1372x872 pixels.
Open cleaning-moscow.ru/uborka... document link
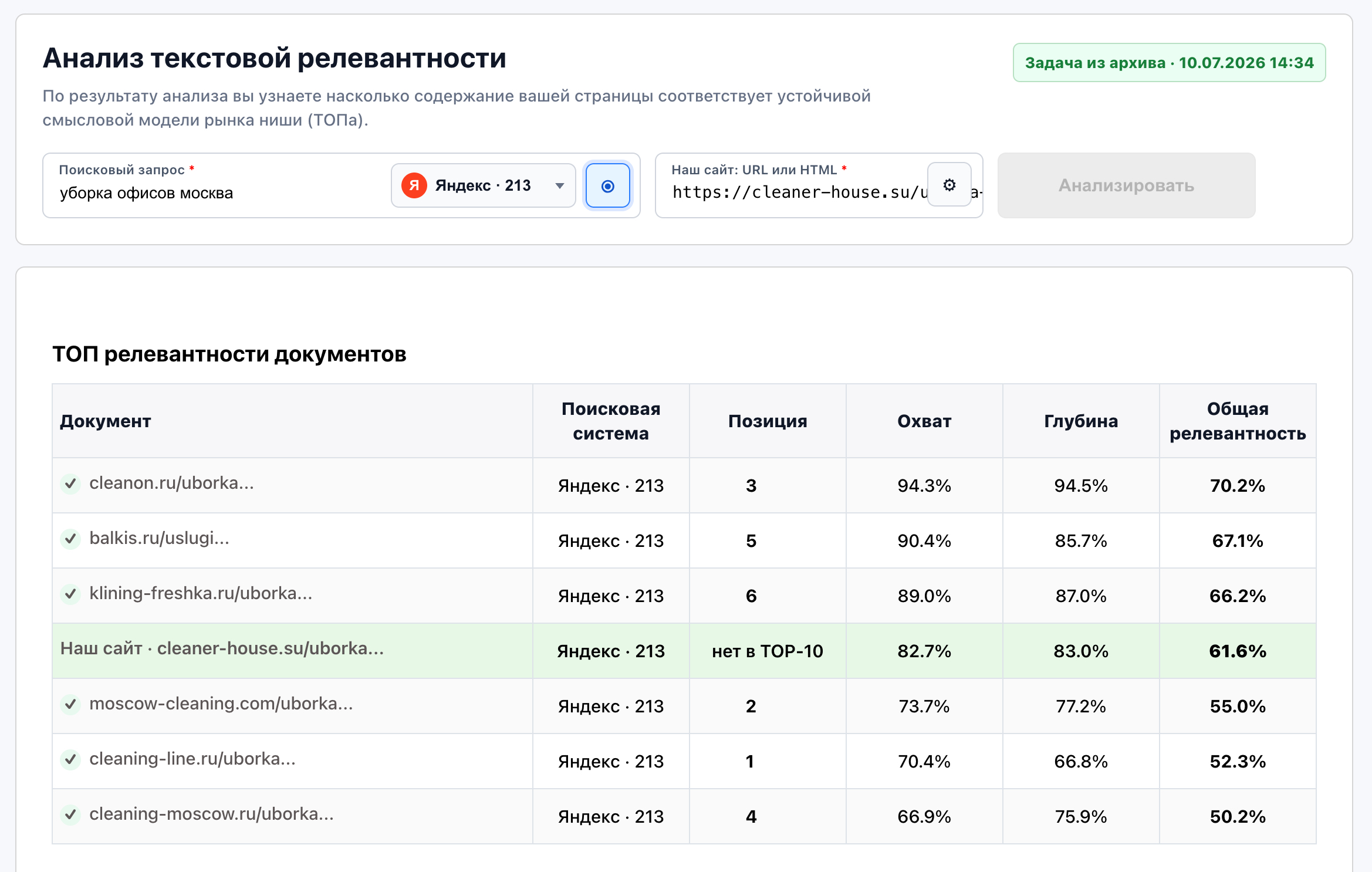(211, 814)
